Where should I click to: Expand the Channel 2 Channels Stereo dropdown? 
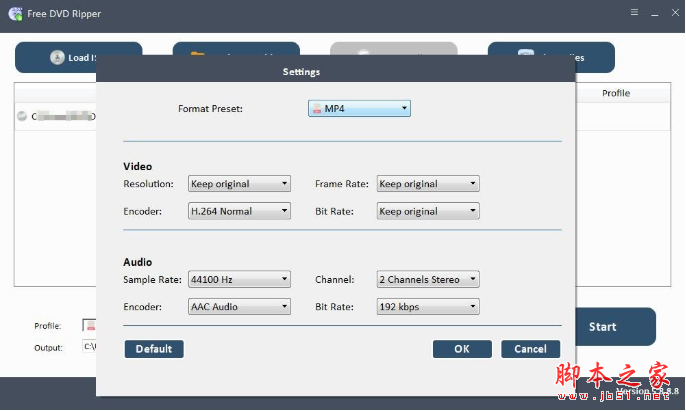click(x=428, y=279)
